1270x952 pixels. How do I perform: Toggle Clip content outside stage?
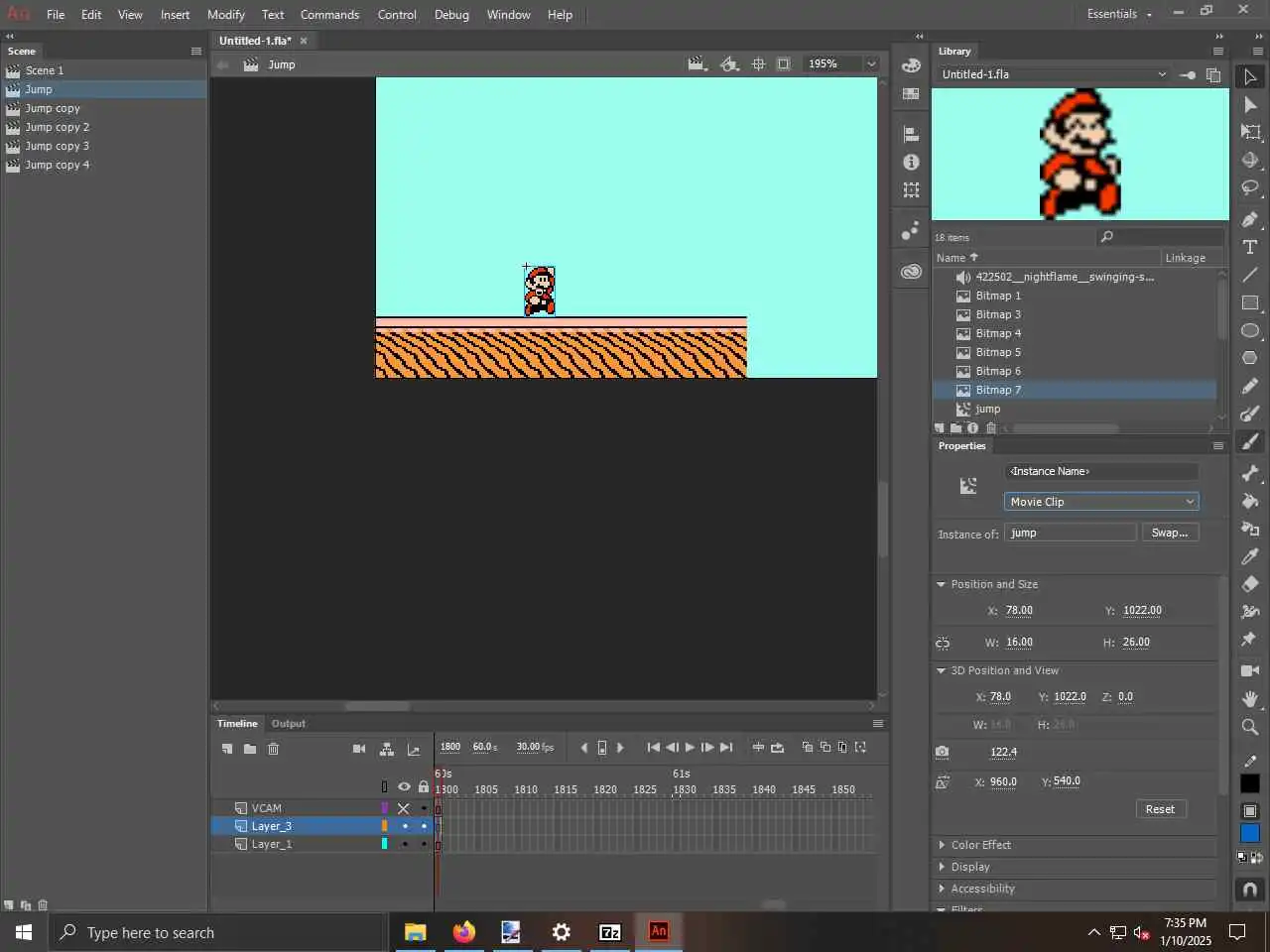click(x=784, y=64)
